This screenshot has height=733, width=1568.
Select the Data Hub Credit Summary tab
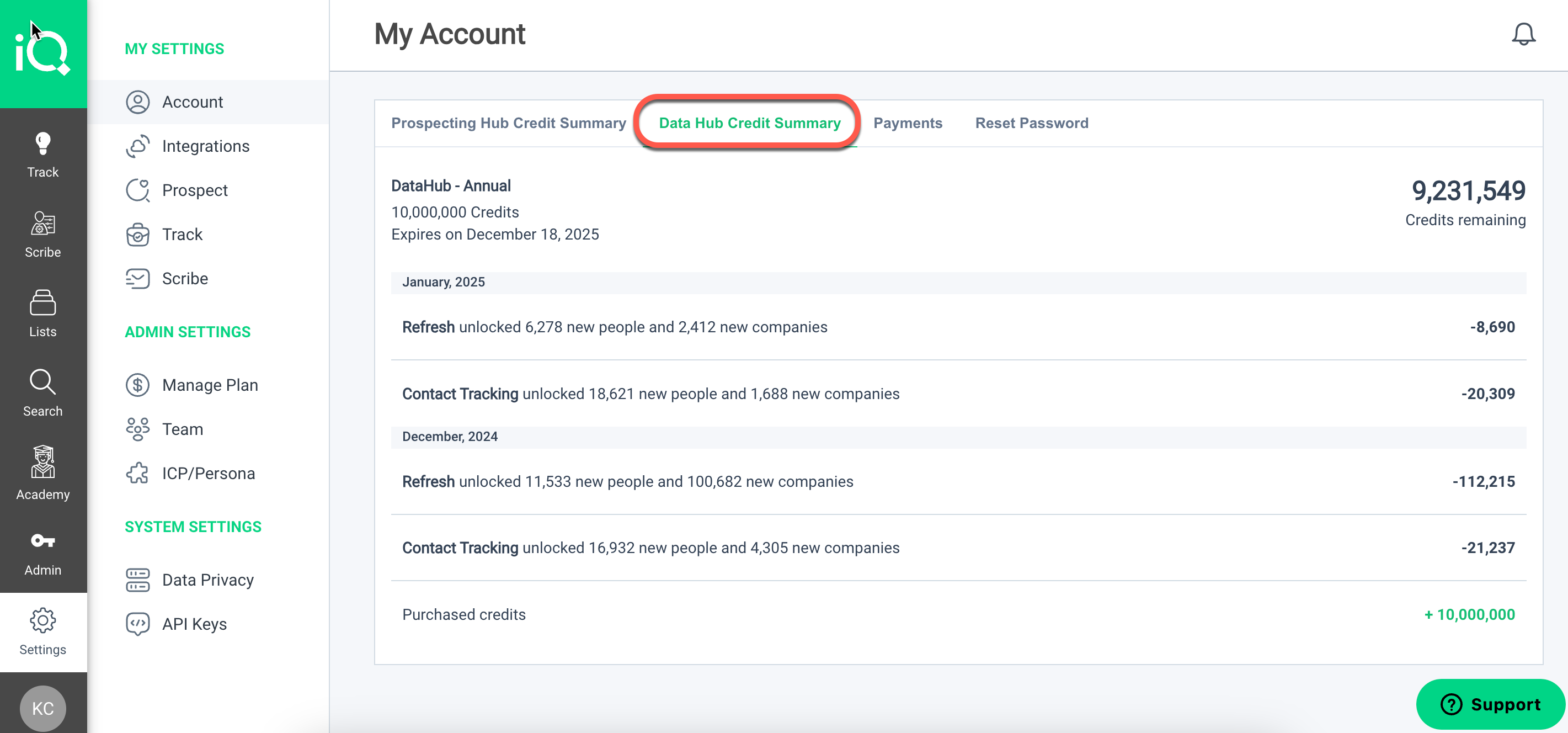[x=749, y=123]
